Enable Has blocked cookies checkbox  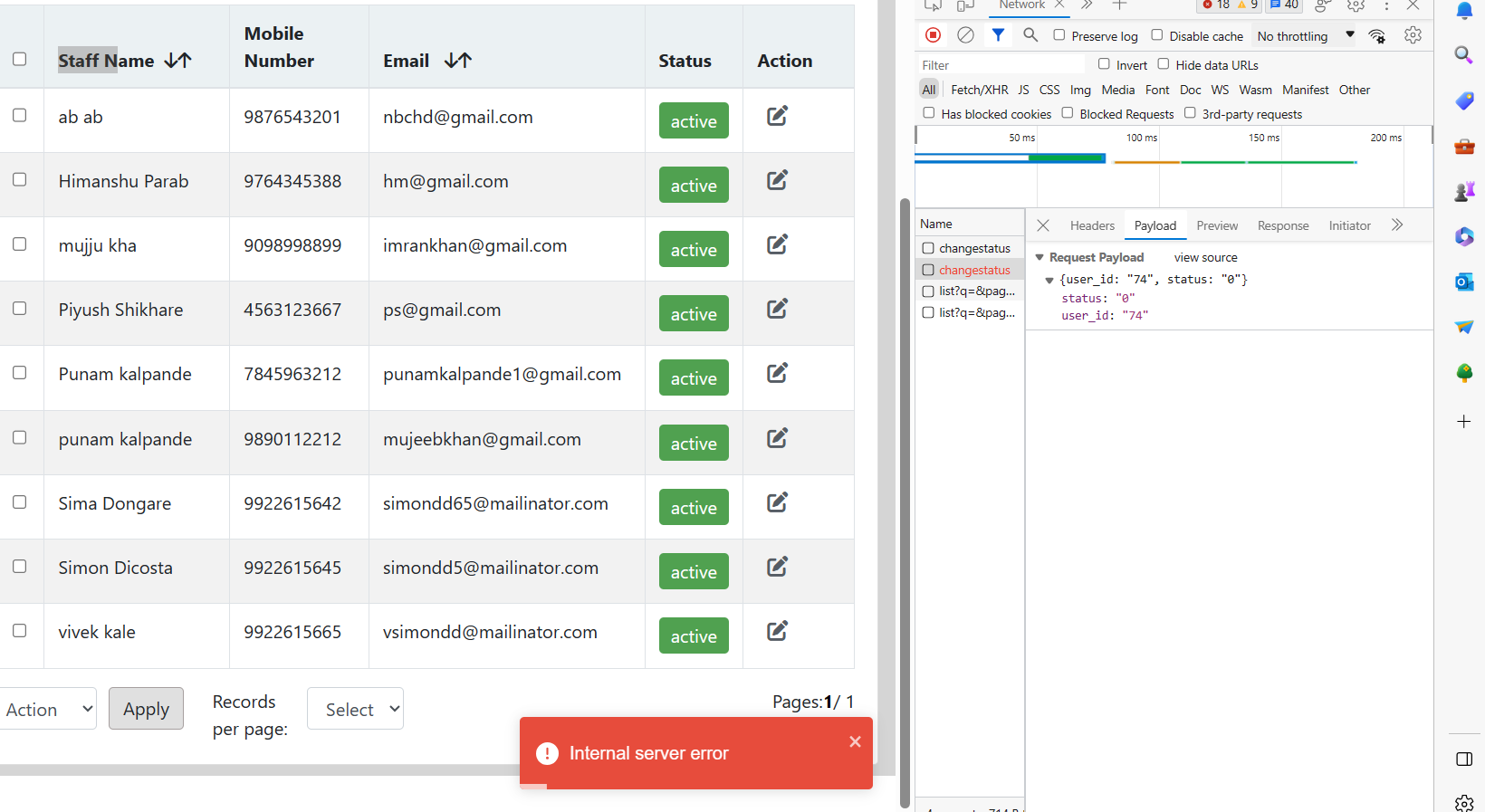[928, 113]
